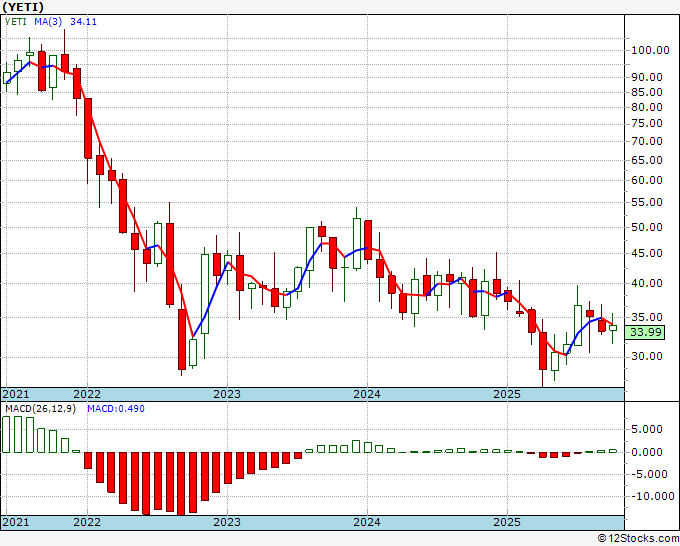Click the 65.00 price axis label

pos(647,160)
